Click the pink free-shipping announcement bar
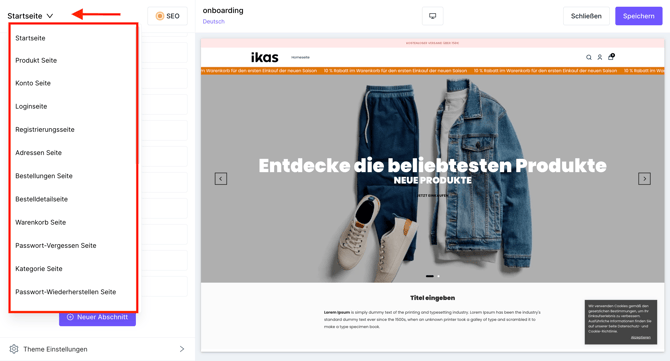The width and height of the screenshot is (670, 361). (432, 43)
